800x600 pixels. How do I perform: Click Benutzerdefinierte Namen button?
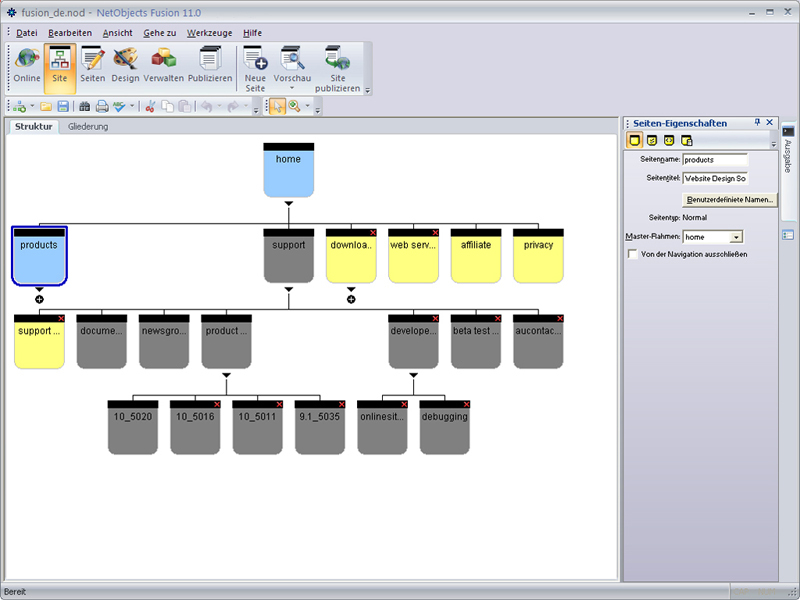coord(730,199)
